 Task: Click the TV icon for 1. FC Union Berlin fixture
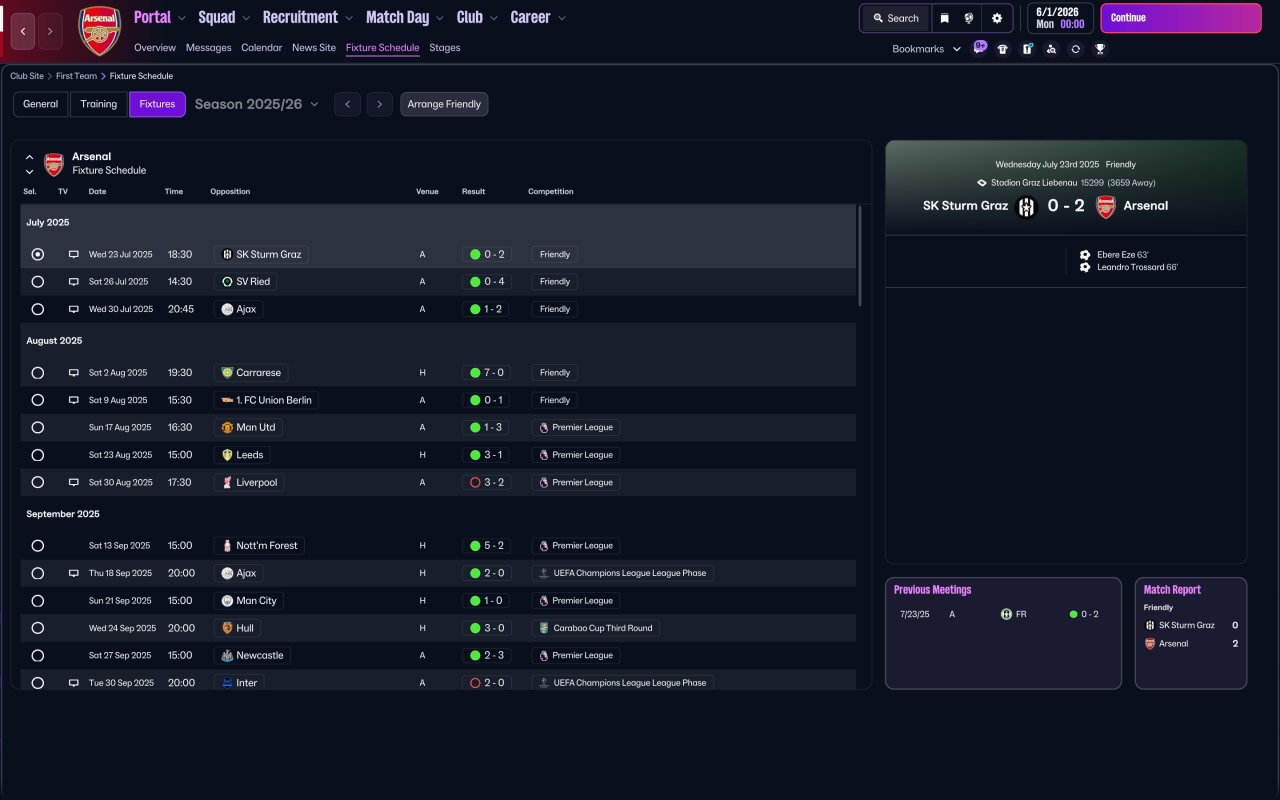pos(73,400)
